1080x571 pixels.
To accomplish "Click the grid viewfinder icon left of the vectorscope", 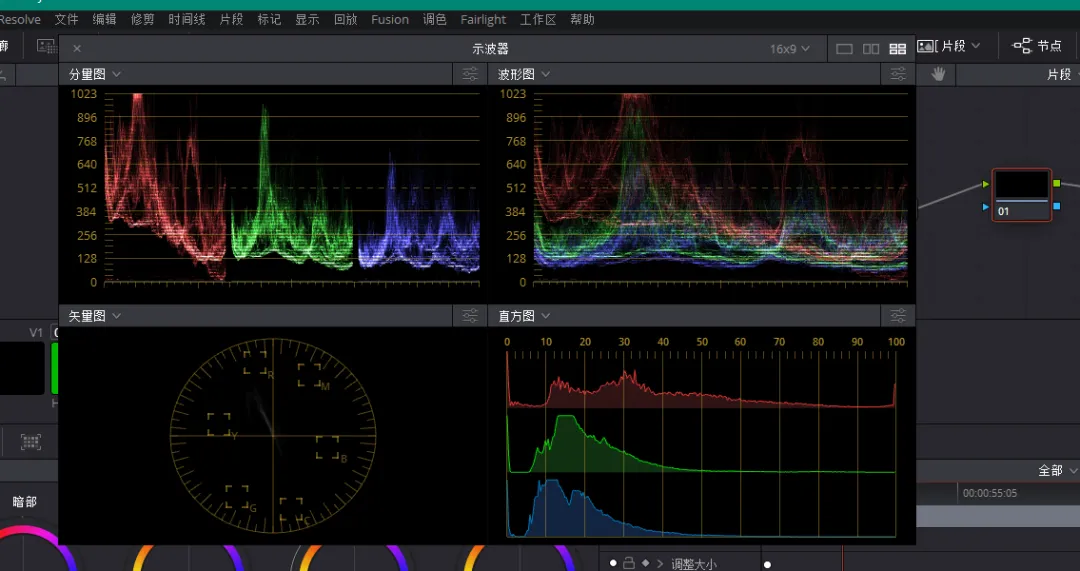I will pyautogui.click(x=31, y=442).
